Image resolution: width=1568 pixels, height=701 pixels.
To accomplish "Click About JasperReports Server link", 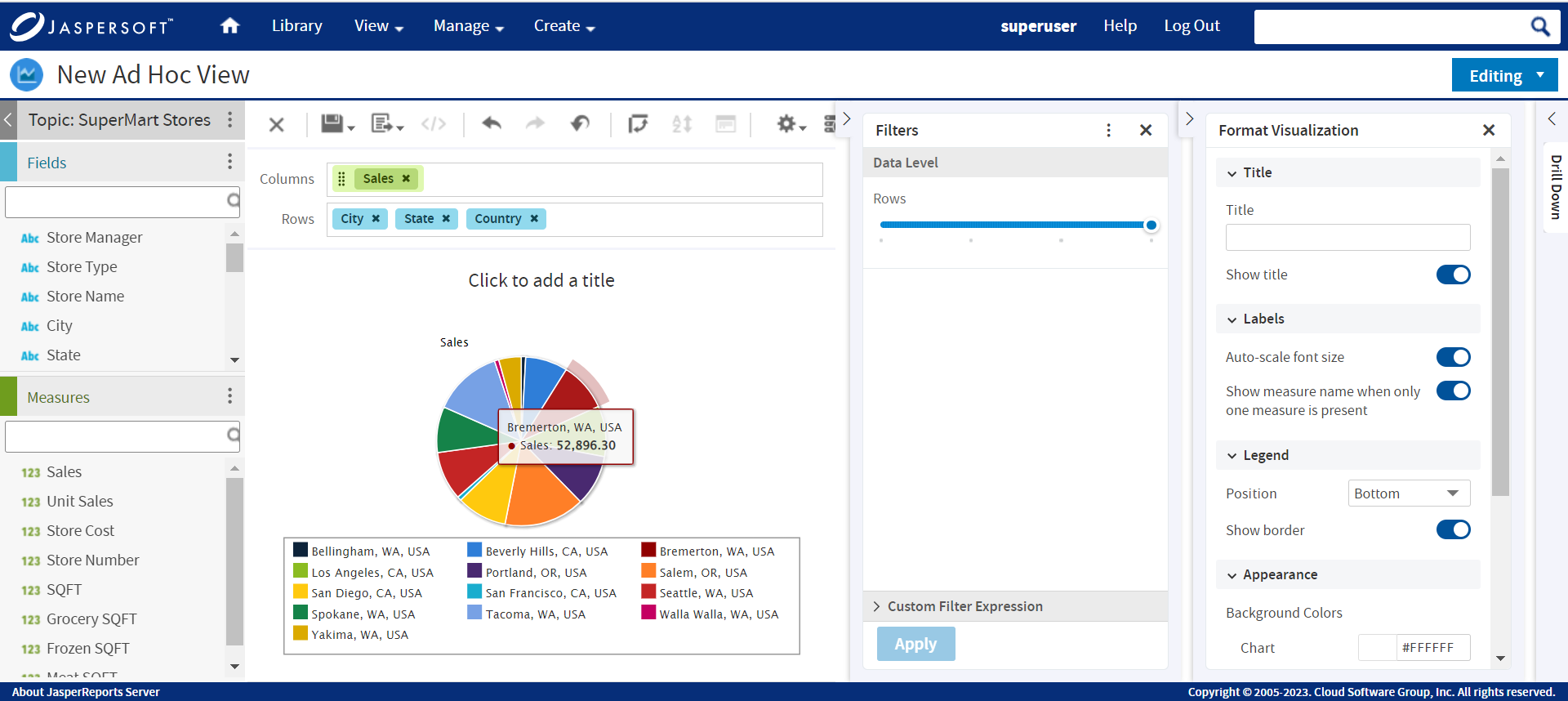I will coord(86,692).
